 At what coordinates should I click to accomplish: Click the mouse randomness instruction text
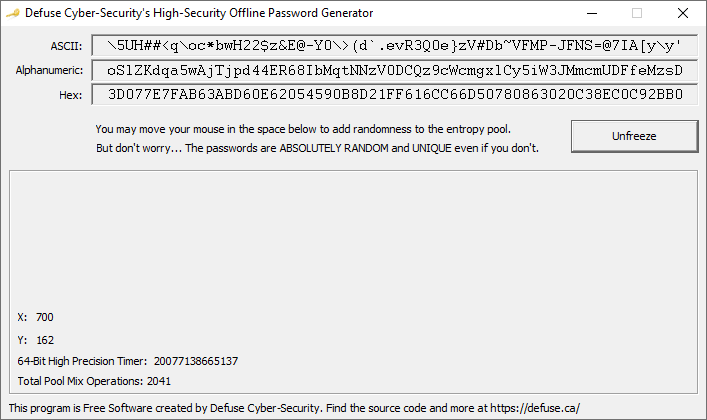tap(303, 129)
